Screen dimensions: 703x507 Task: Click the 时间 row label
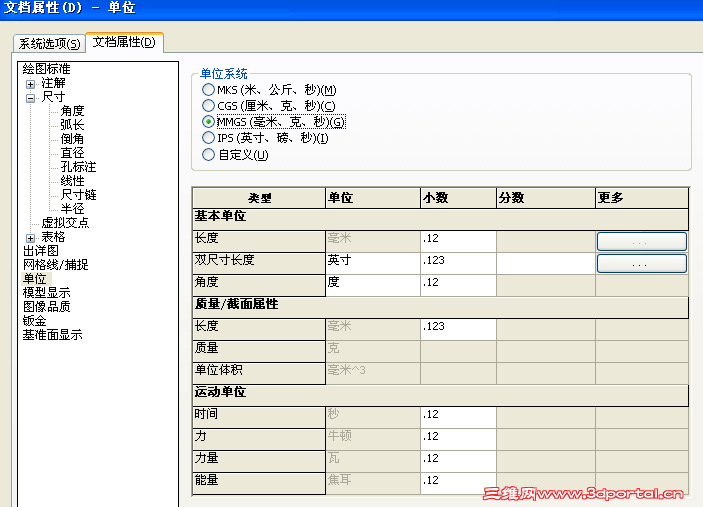coord(259,417)
